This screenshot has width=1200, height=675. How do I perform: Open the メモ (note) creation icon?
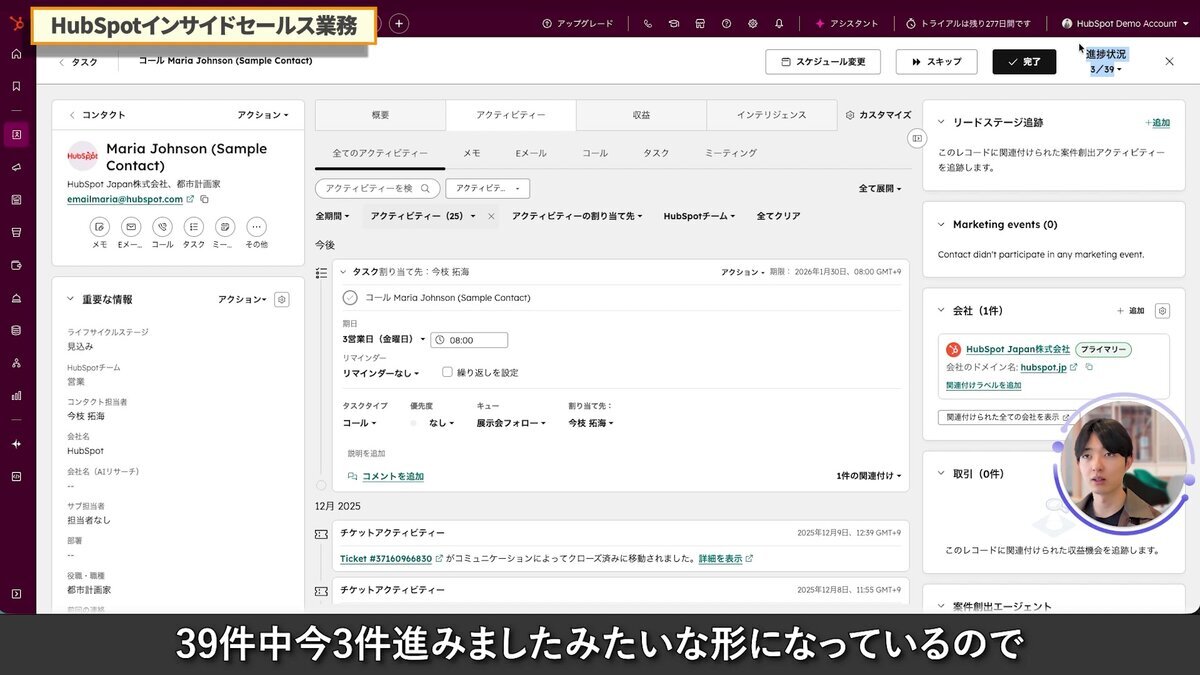(100, 227)
